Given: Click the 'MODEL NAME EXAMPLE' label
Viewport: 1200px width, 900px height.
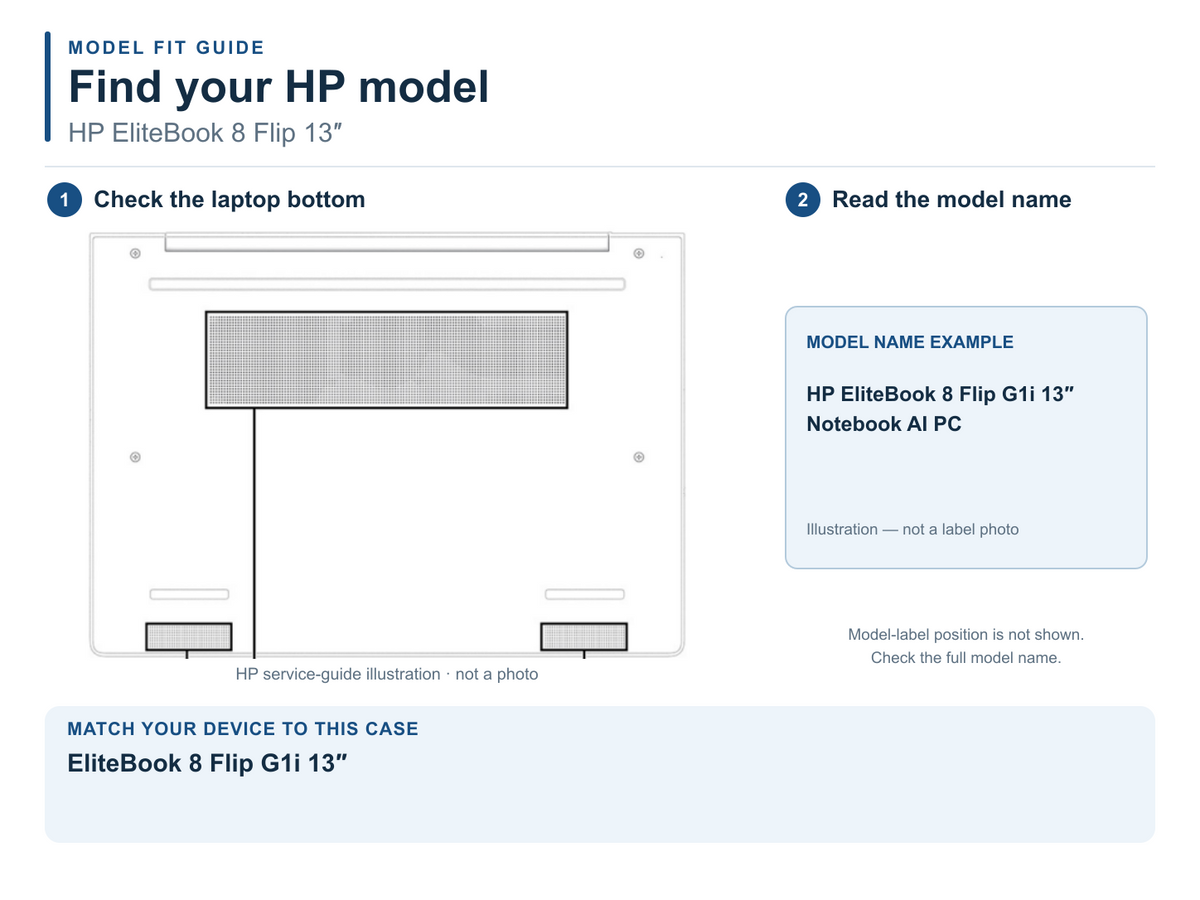Looking at the screenshot, I should click(x=910, y=342).
